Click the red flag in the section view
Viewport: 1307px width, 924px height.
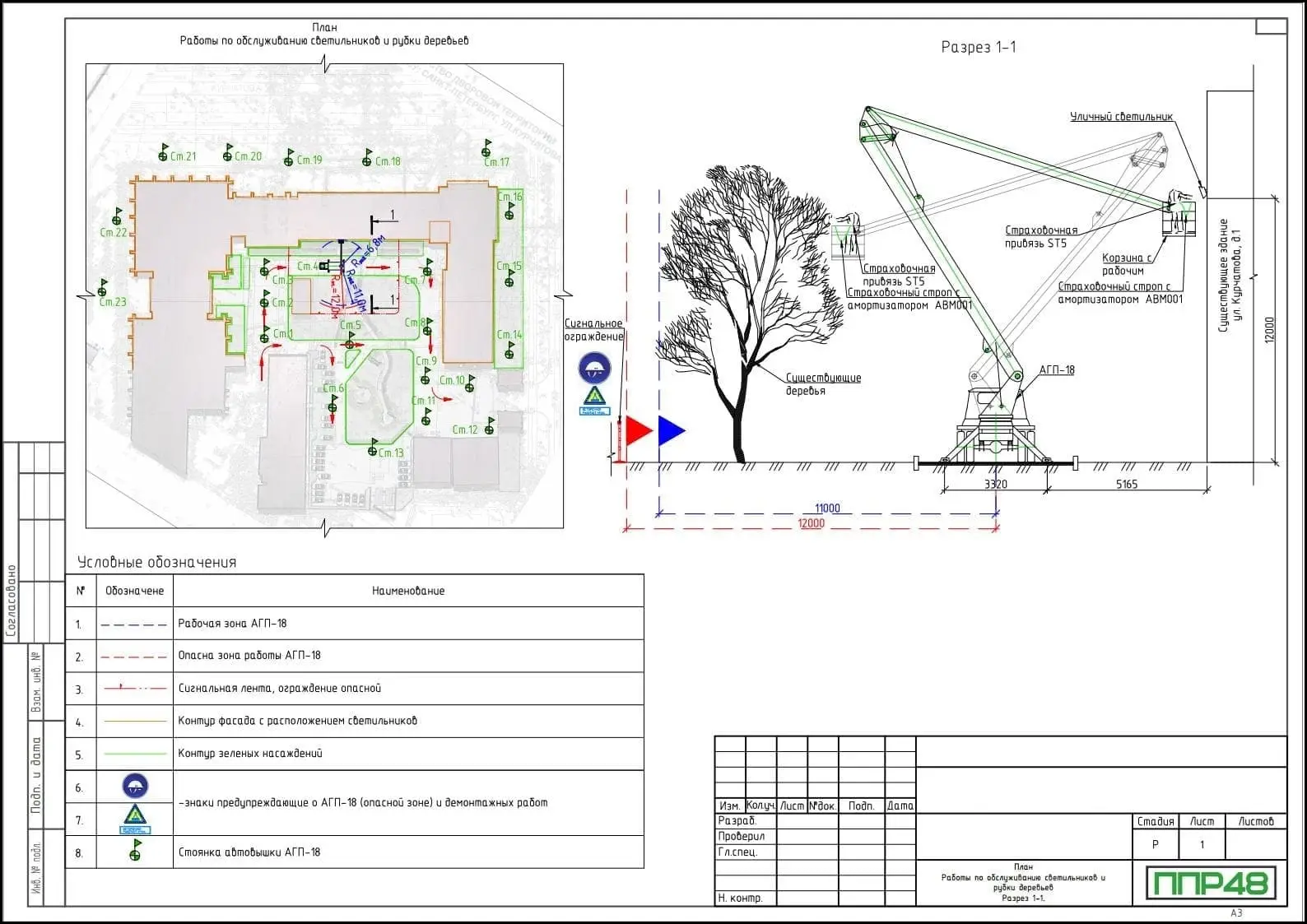tap(639, 431)
